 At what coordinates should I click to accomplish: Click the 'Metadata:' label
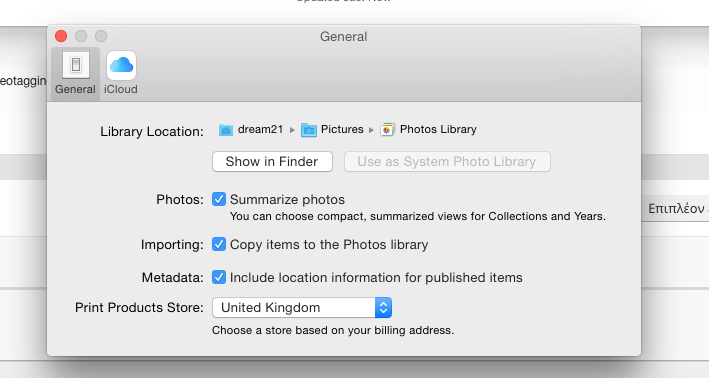[173, 277]
